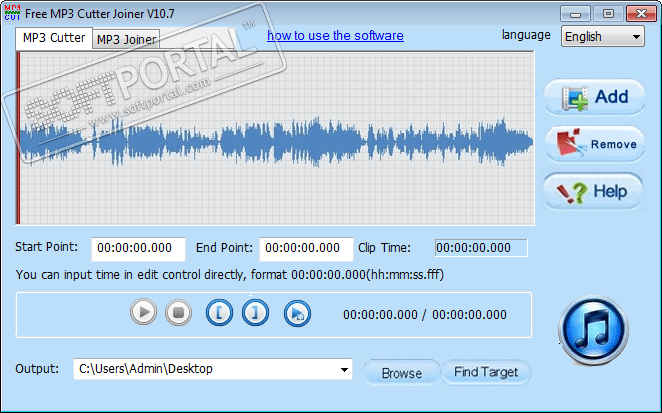Remove the loaded audio file

593,144
